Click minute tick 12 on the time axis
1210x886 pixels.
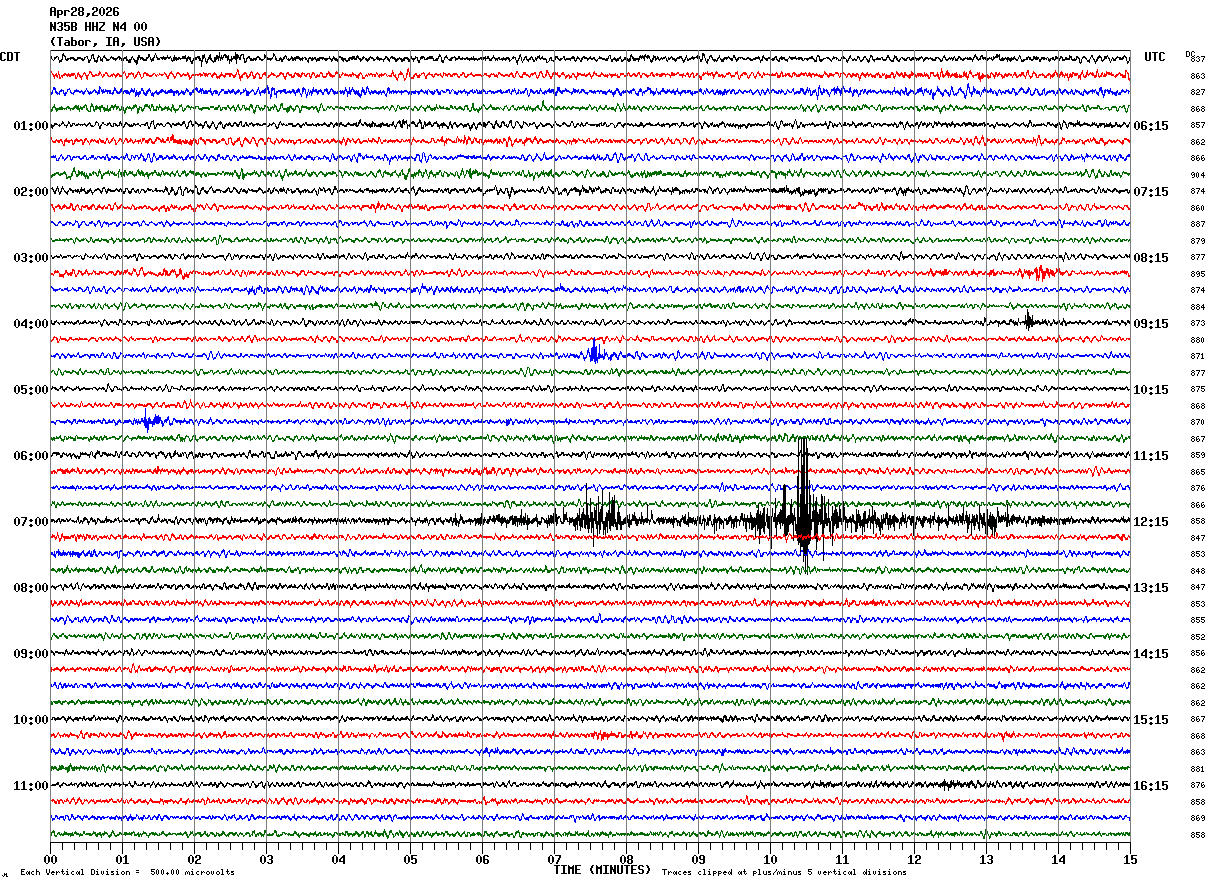[915, 859]
